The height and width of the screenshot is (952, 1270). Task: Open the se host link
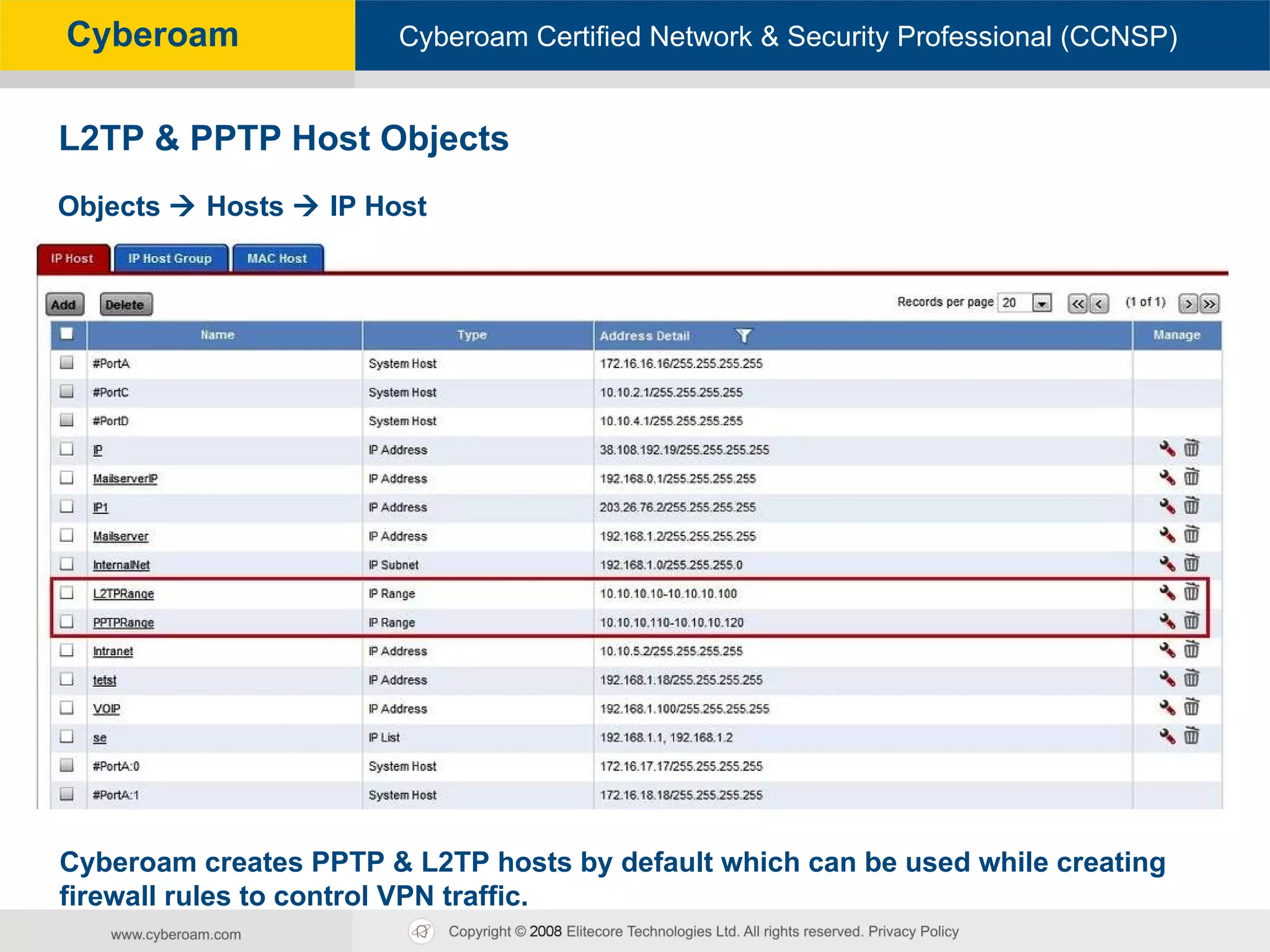point(100,738)
